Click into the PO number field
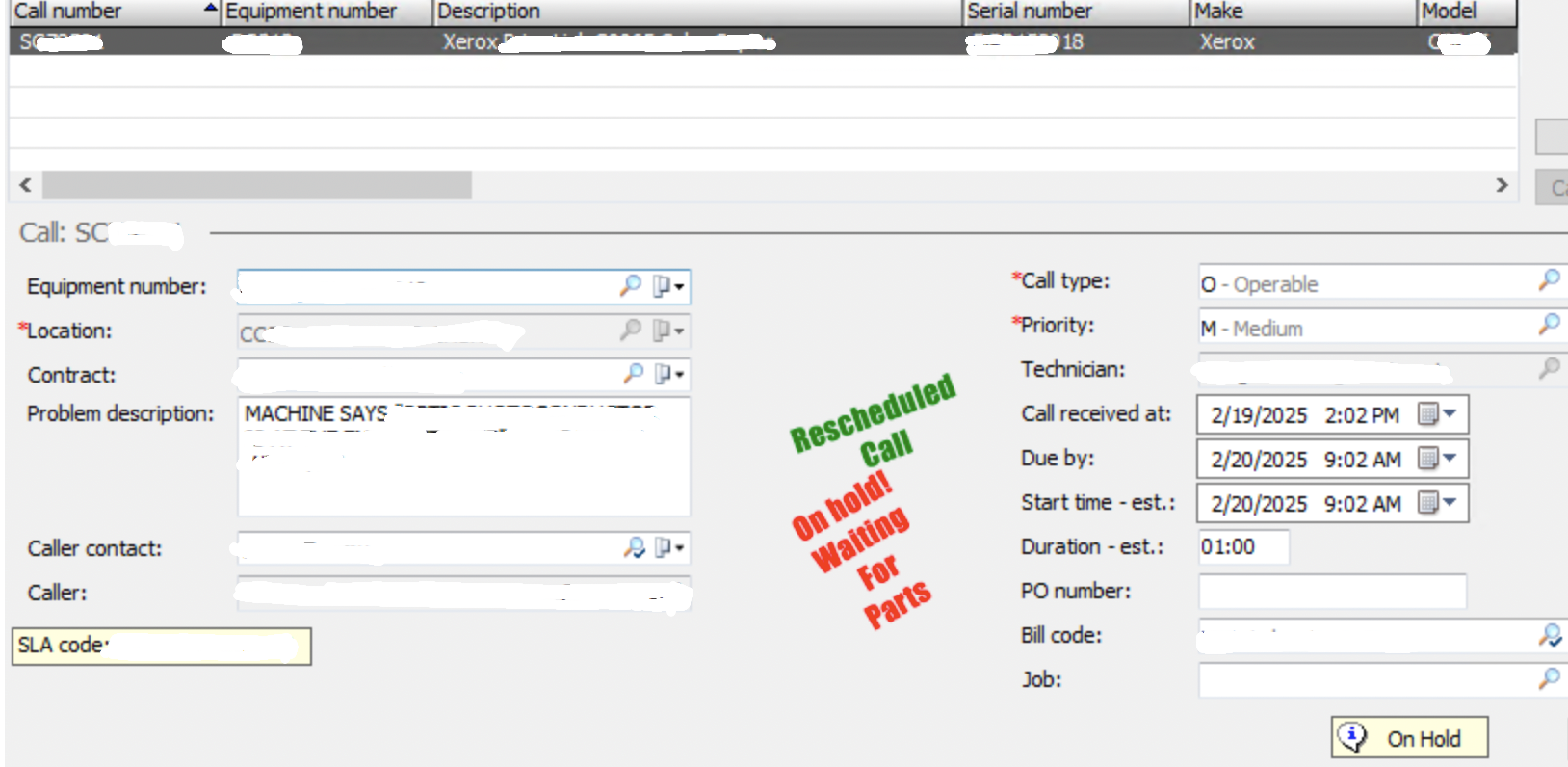This screenshot has height=767, width=1568. [1331, 591]
